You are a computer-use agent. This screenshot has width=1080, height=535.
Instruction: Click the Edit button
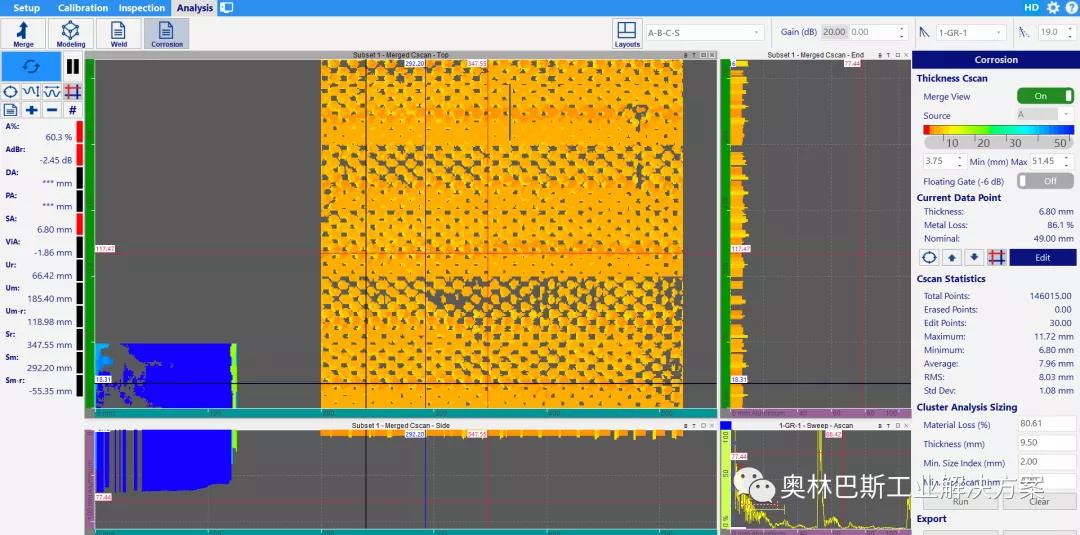click(1042, 258)
